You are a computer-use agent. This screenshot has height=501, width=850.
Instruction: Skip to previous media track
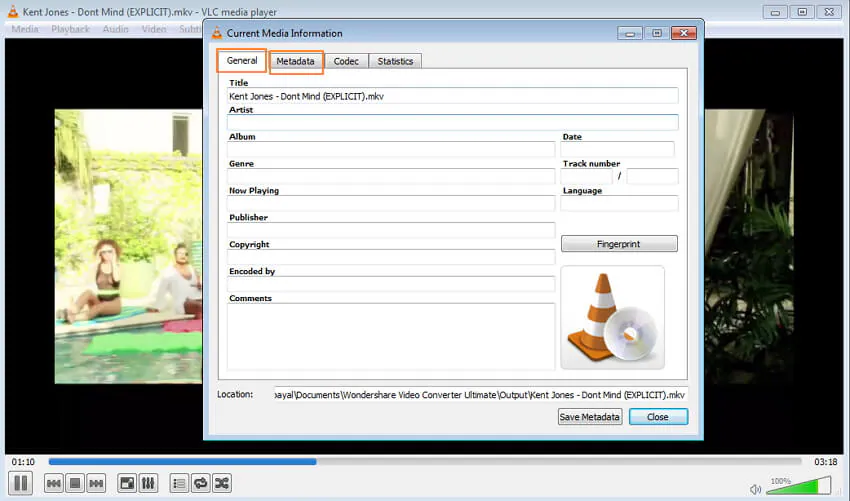pyautogui.click(x=54, y=483)
